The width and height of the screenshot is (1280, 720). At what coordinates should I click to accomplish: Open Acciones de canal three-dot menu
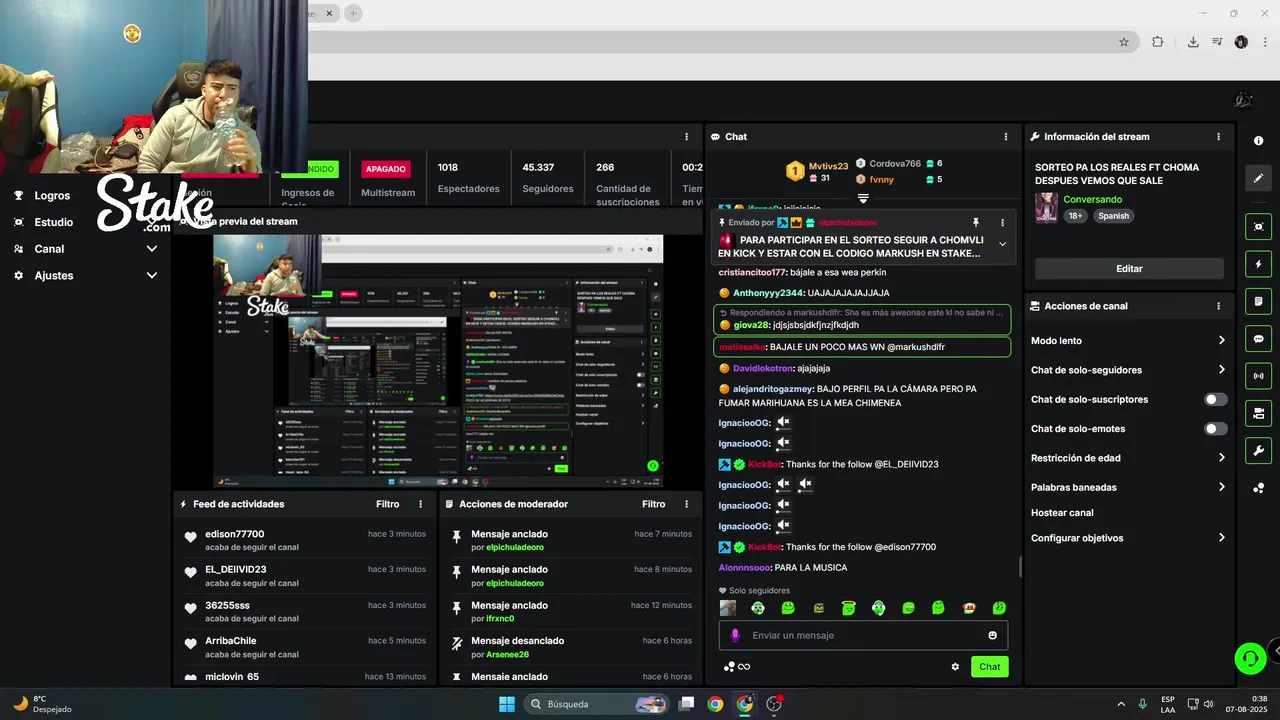(1218, 306)
